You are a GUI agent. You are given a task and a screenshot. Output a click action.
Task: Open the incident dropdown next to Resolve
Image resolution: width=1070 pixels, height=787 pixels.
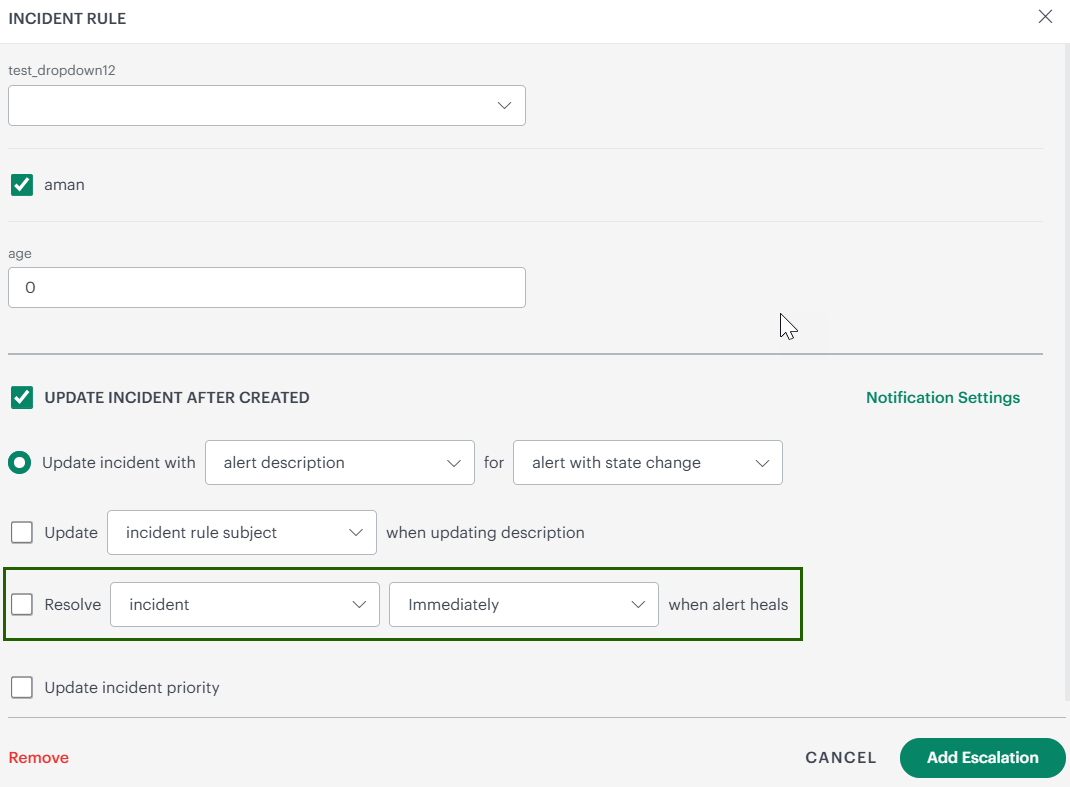coord(244,604)
